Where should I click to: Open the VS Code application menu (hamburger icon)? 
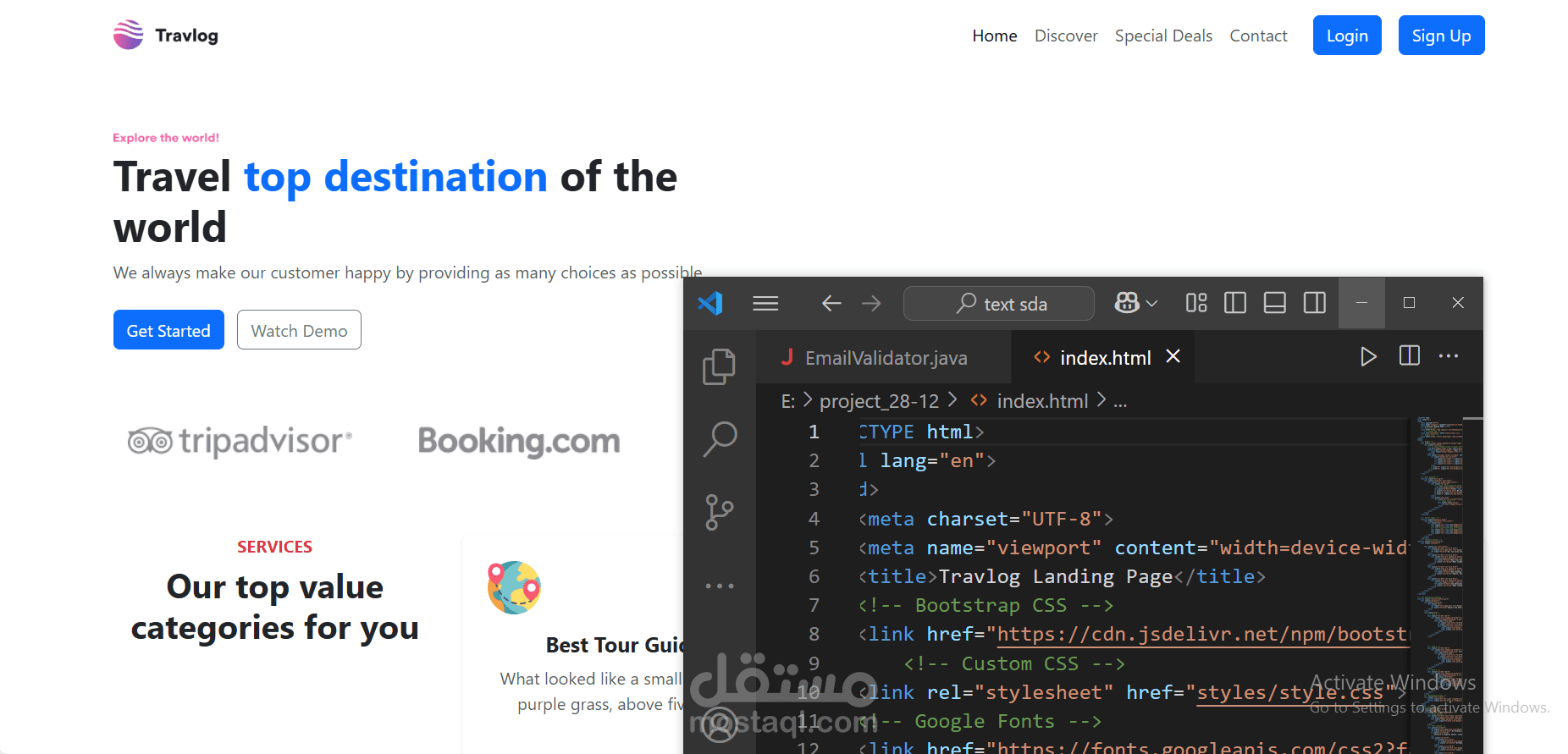(765, 303)
